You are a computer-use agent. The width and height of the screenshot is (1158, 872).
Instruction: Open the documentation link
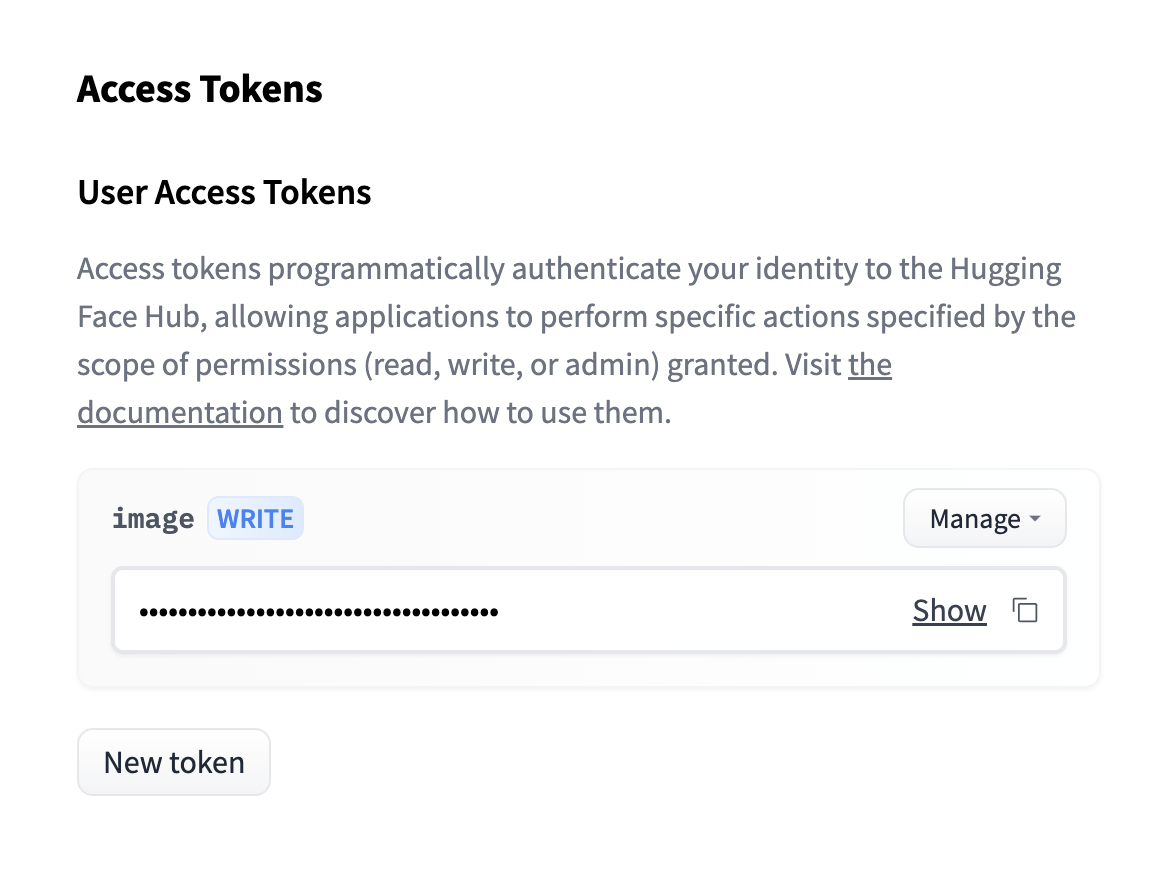coord(180,412)
